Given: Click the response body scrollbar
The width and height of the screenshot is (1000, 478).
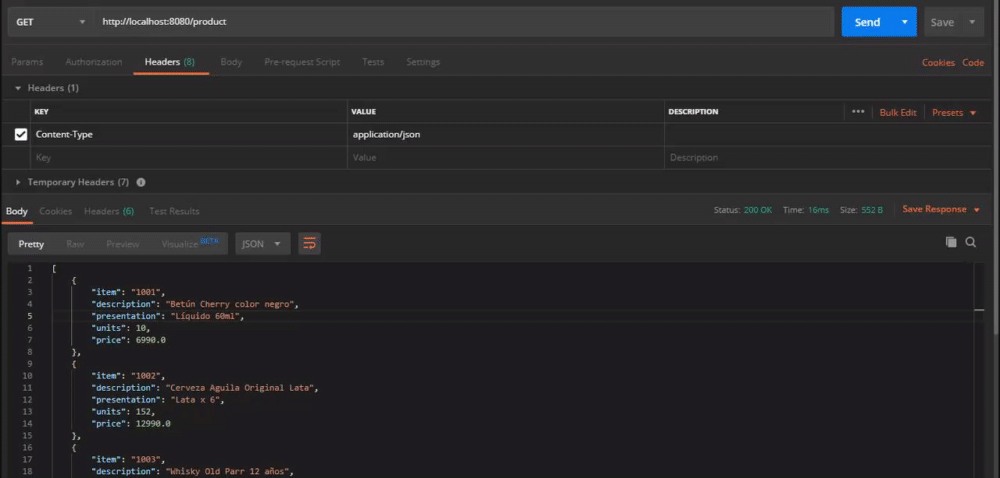Looking at the screenshot, I should click(x=979, y=370).
